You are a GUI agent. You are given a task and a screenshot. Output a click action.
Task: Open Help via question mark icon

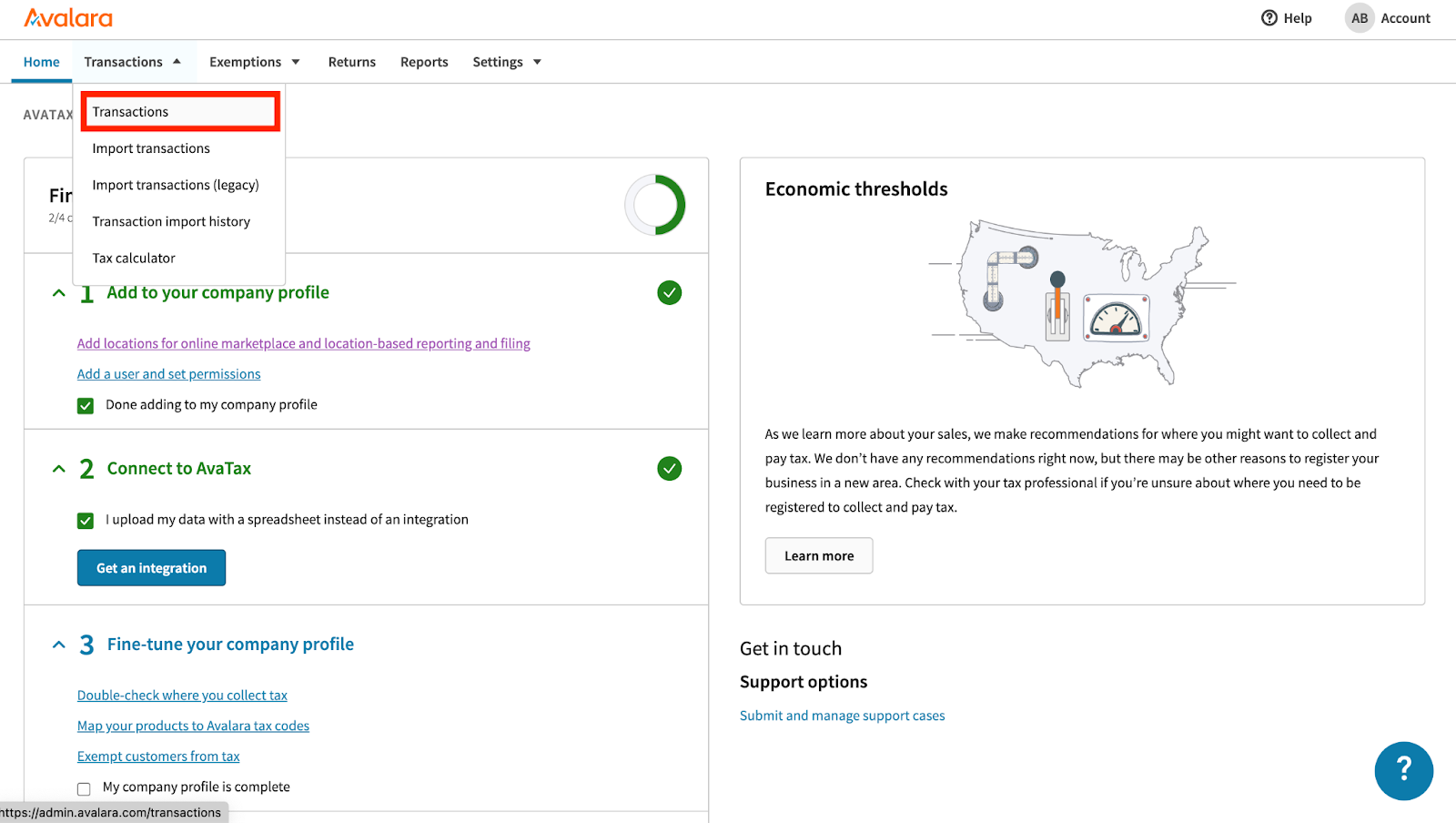coord(1269,18)
